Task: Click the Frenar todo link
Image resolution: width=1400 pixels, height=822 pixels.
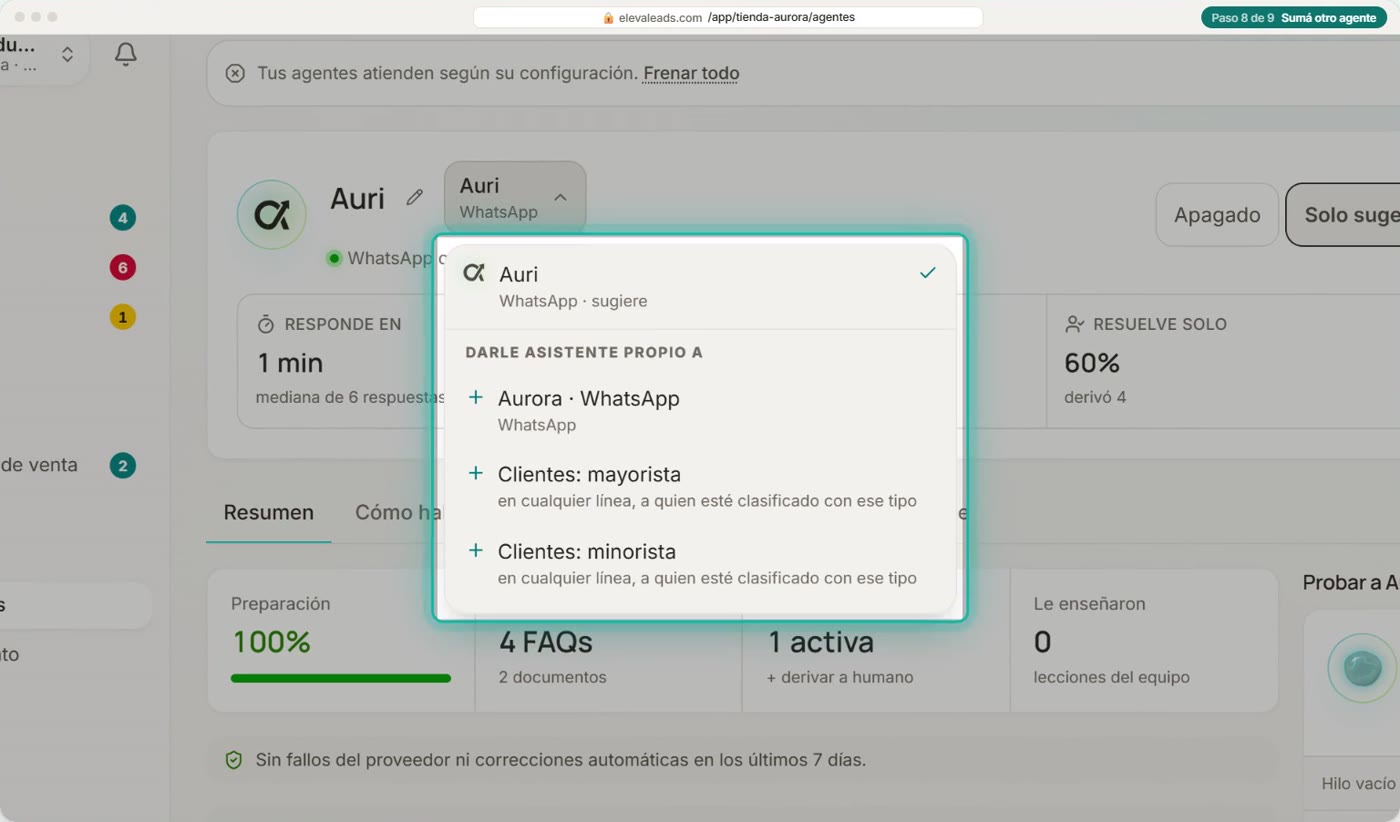Action: point(691,73)
